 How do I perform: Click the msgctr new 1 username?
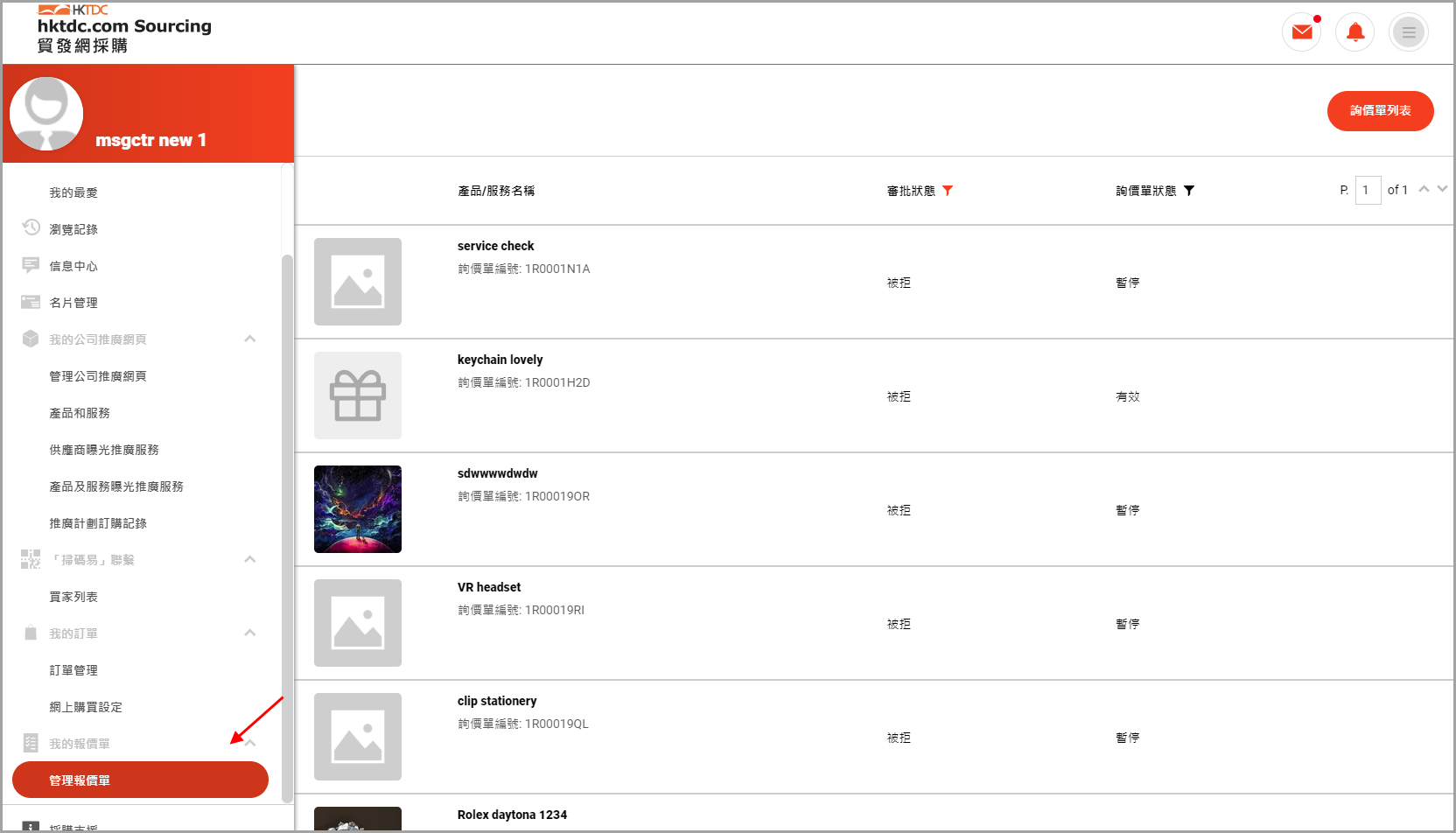(150, 140)
